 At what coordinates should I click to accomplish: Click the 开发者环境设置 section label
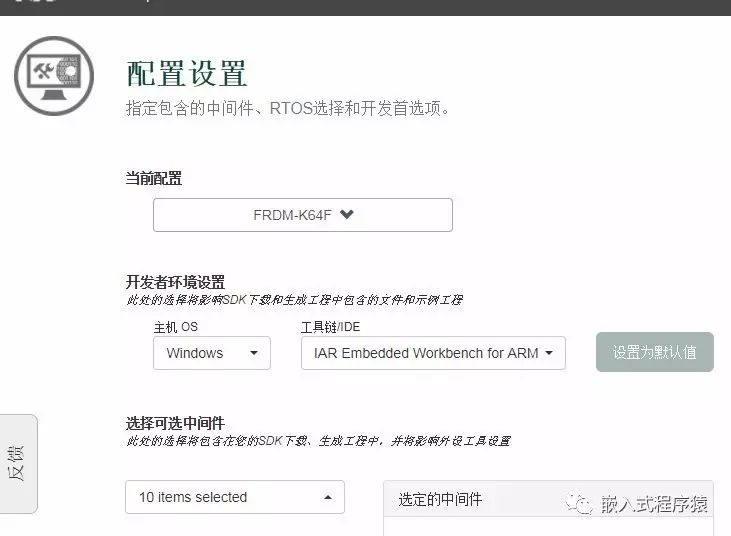click(175, 282)
